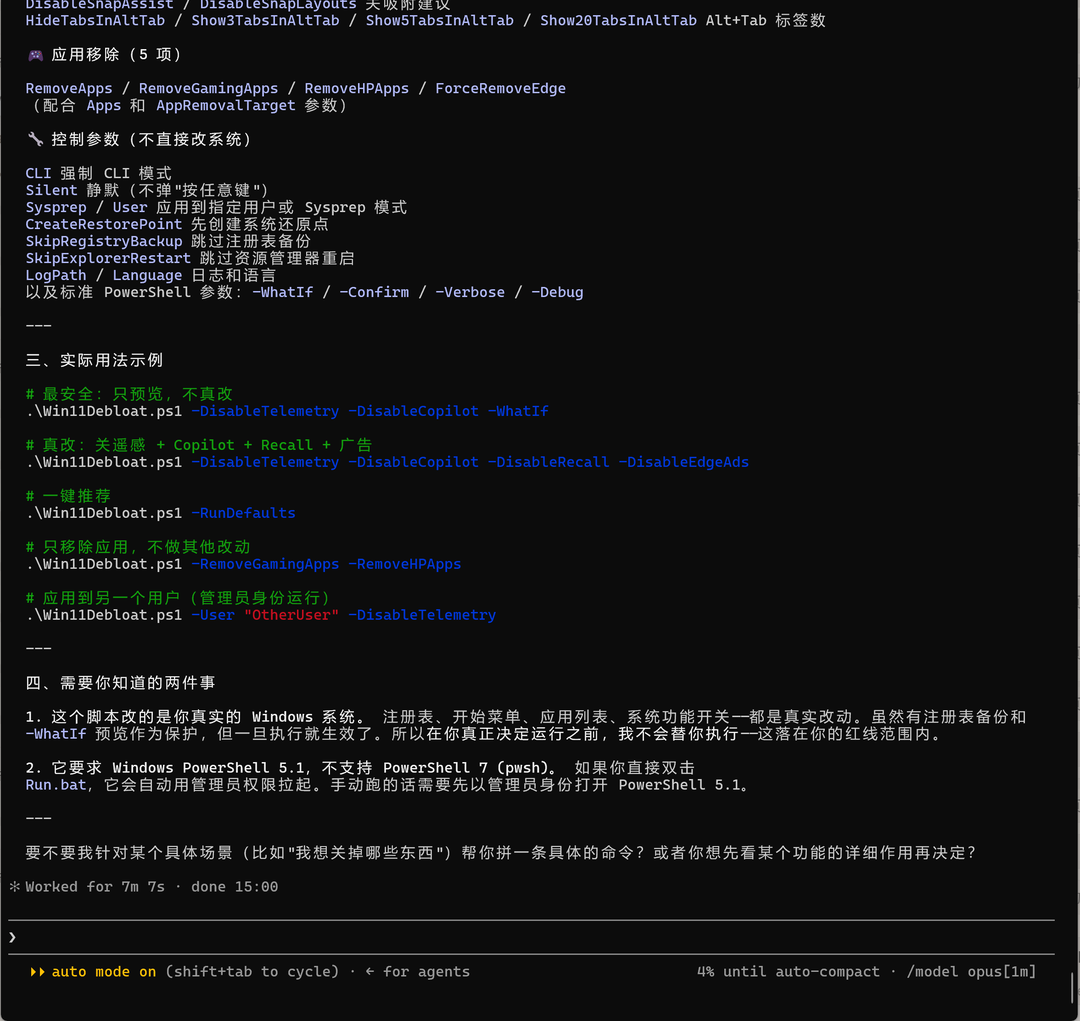This screenshot has width=1080, height=1021.
Task: Click '-DisableRecall' in example command
Action: pyautogui.click(x=548, y=462)
